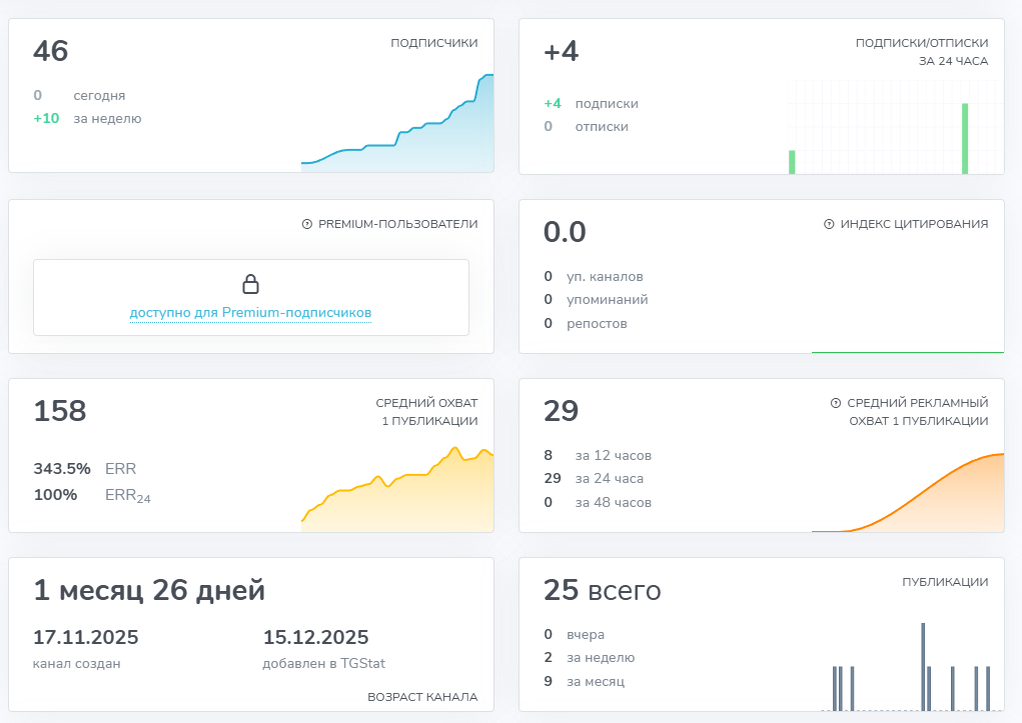Click the tall green subscriptions bar
The height and width of the screenshot is (723, 1022).
[965, 138]
